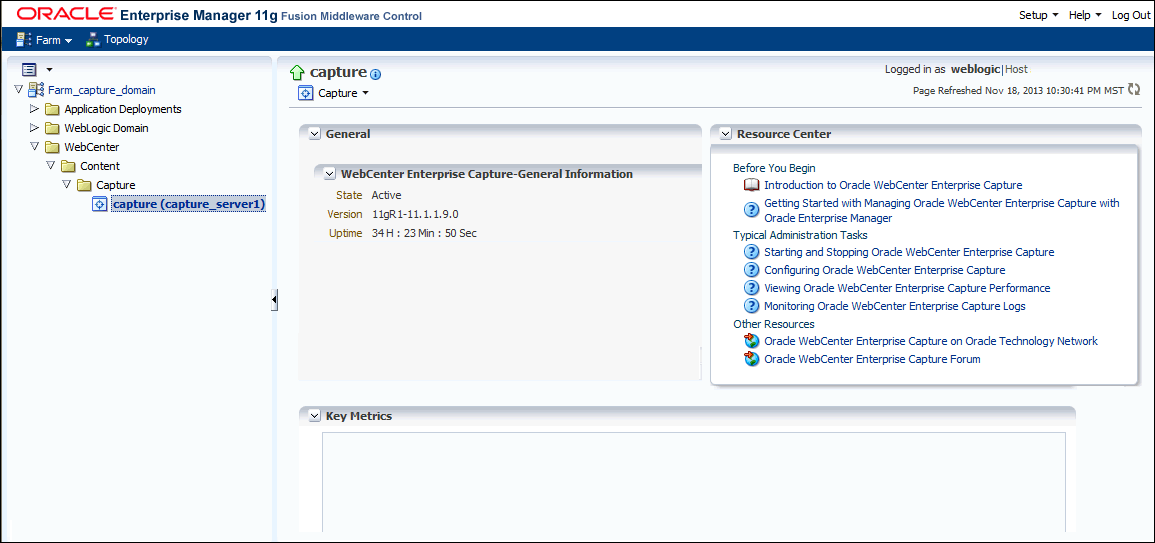Collapse the Resource Center section
The image size is (1155, 543).
[x=726, y=134]
